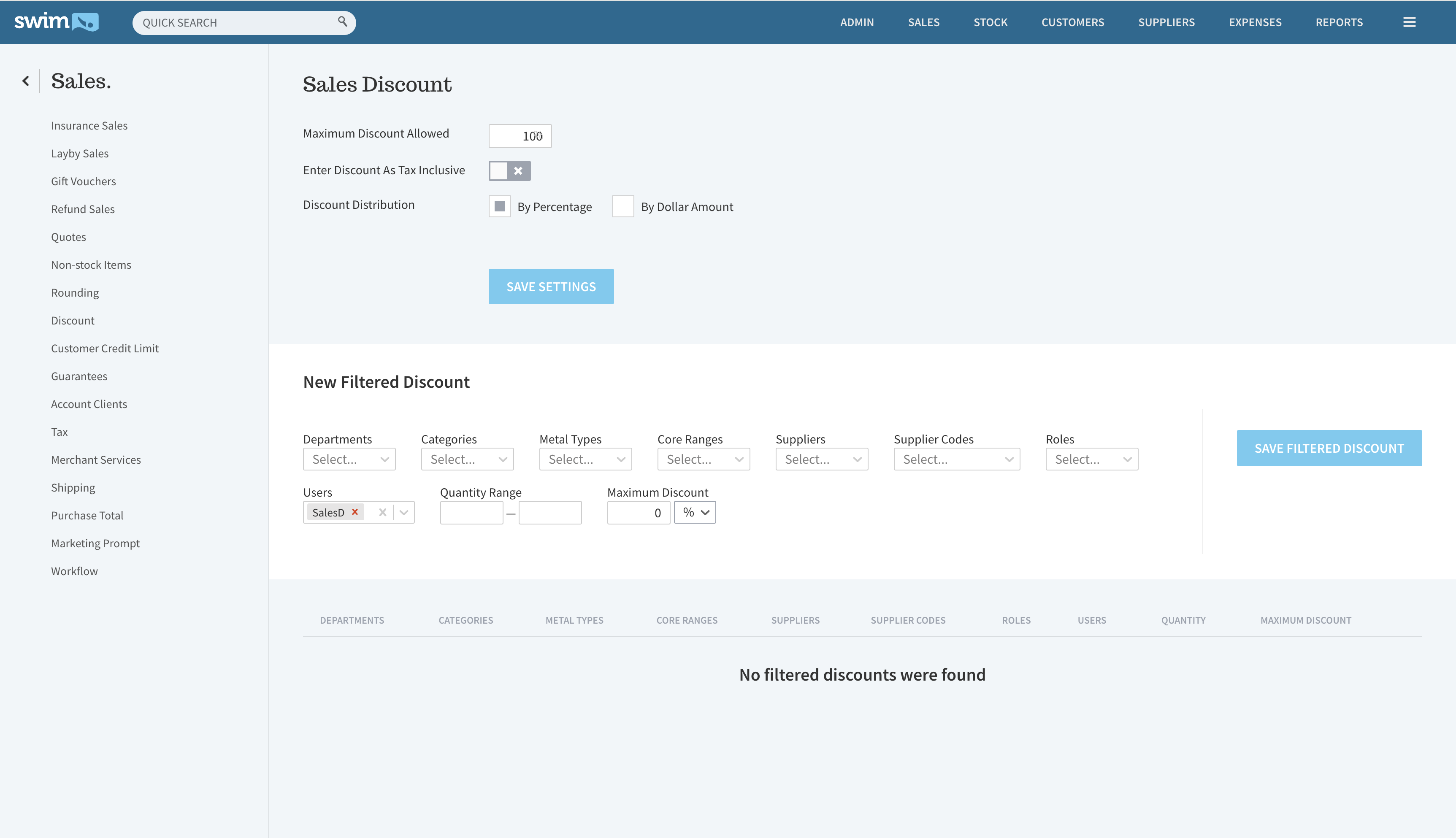1456x838 pixels.
Task: Click the quick search magnifier icon
Action: [342, 22]
